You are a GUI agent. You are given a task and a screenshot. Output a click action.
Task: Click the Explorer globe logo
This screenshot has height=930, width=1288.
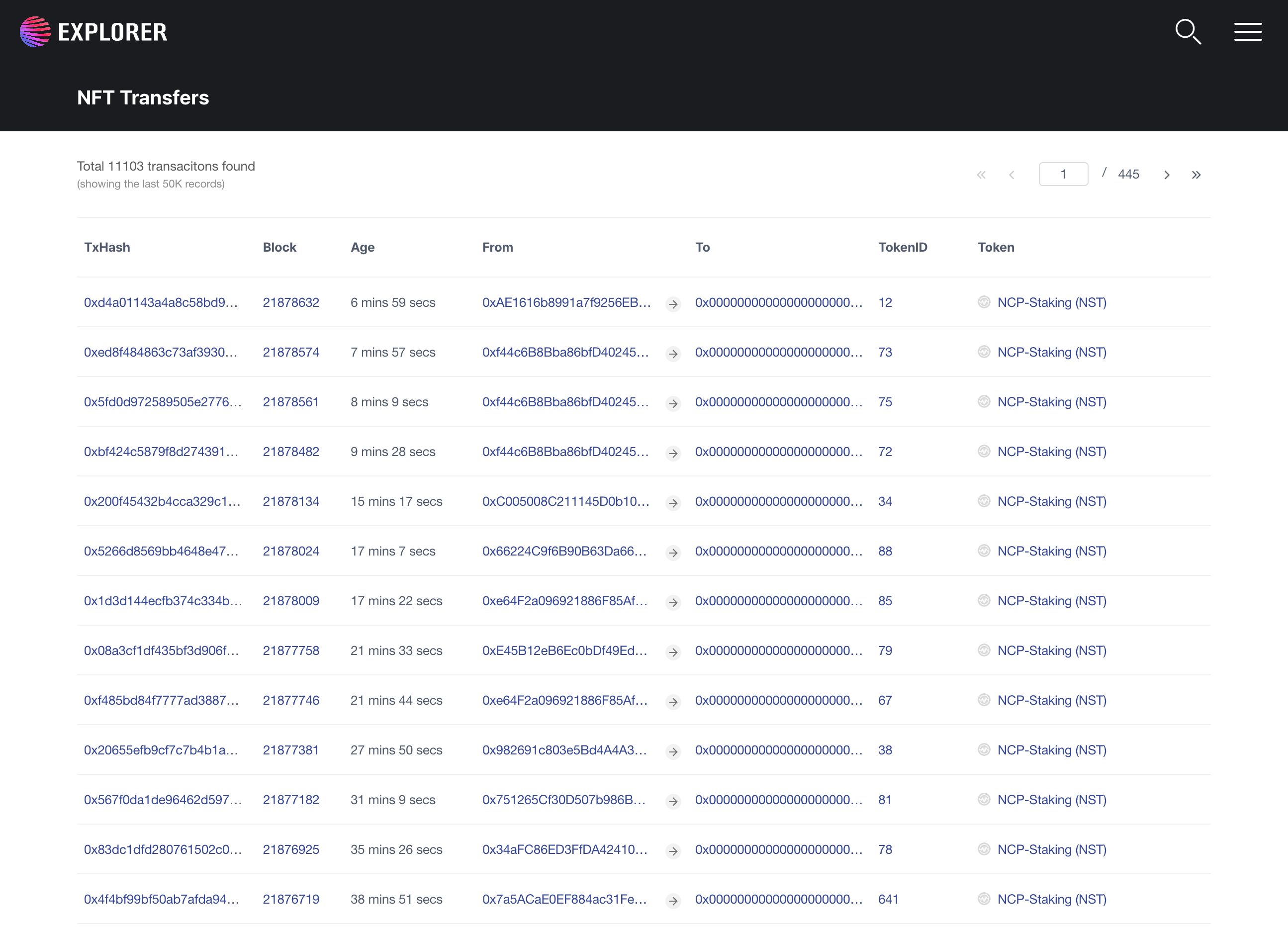click(x=35, y=32)
